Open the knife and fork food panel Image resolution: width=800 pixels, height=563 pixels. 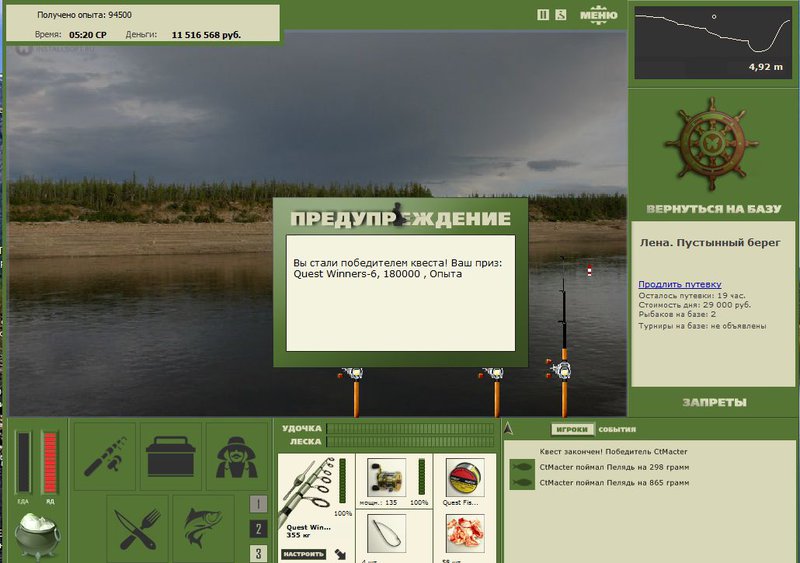click(x=137, y=528)
